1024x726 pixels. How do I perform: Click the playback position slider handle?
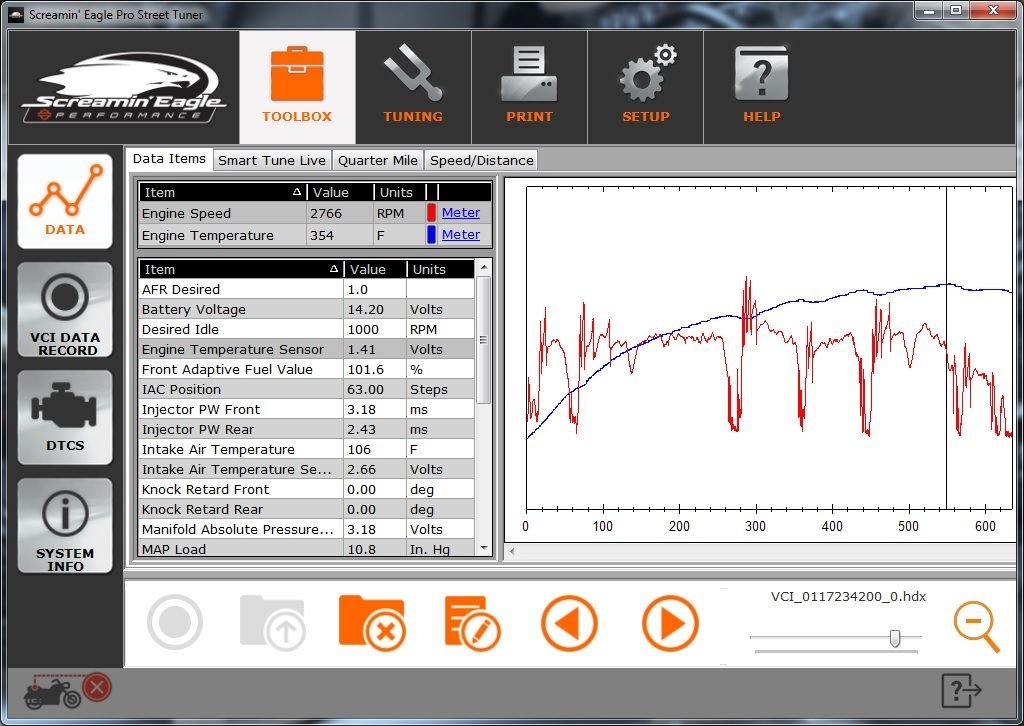895,638
